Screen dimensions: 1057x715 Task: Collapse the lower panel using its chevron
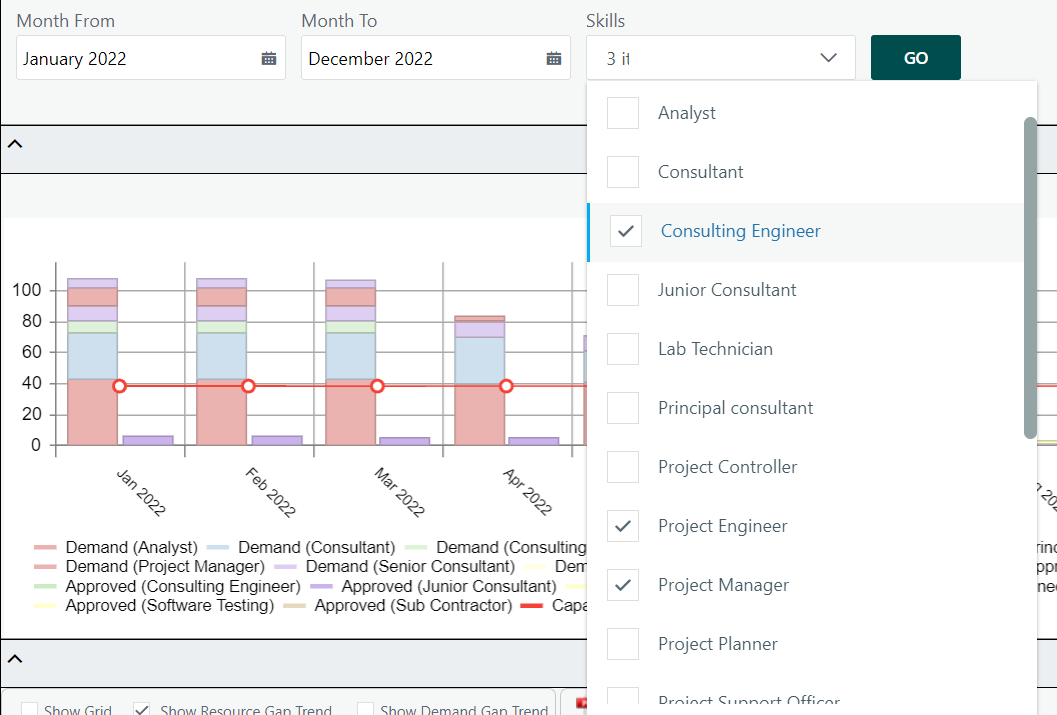click(x=15, y=658)
